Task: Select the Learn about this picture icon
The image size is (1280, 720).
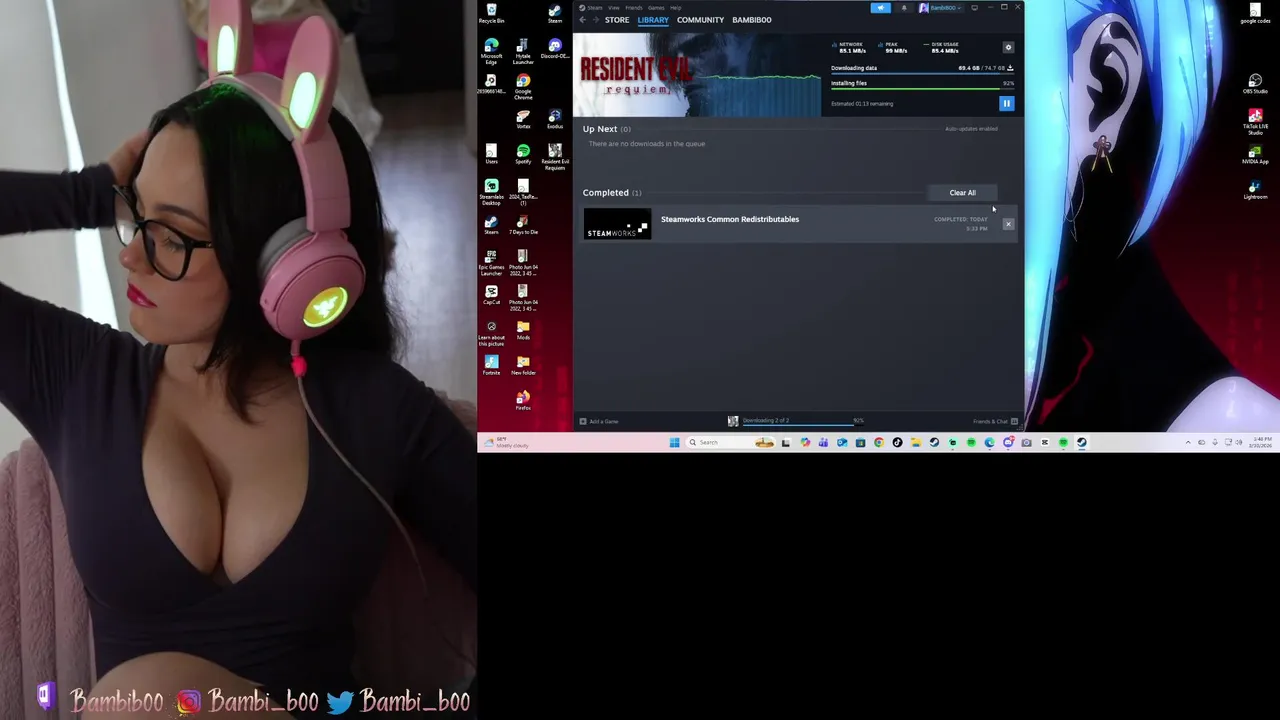Action: [x=491, y=333]
